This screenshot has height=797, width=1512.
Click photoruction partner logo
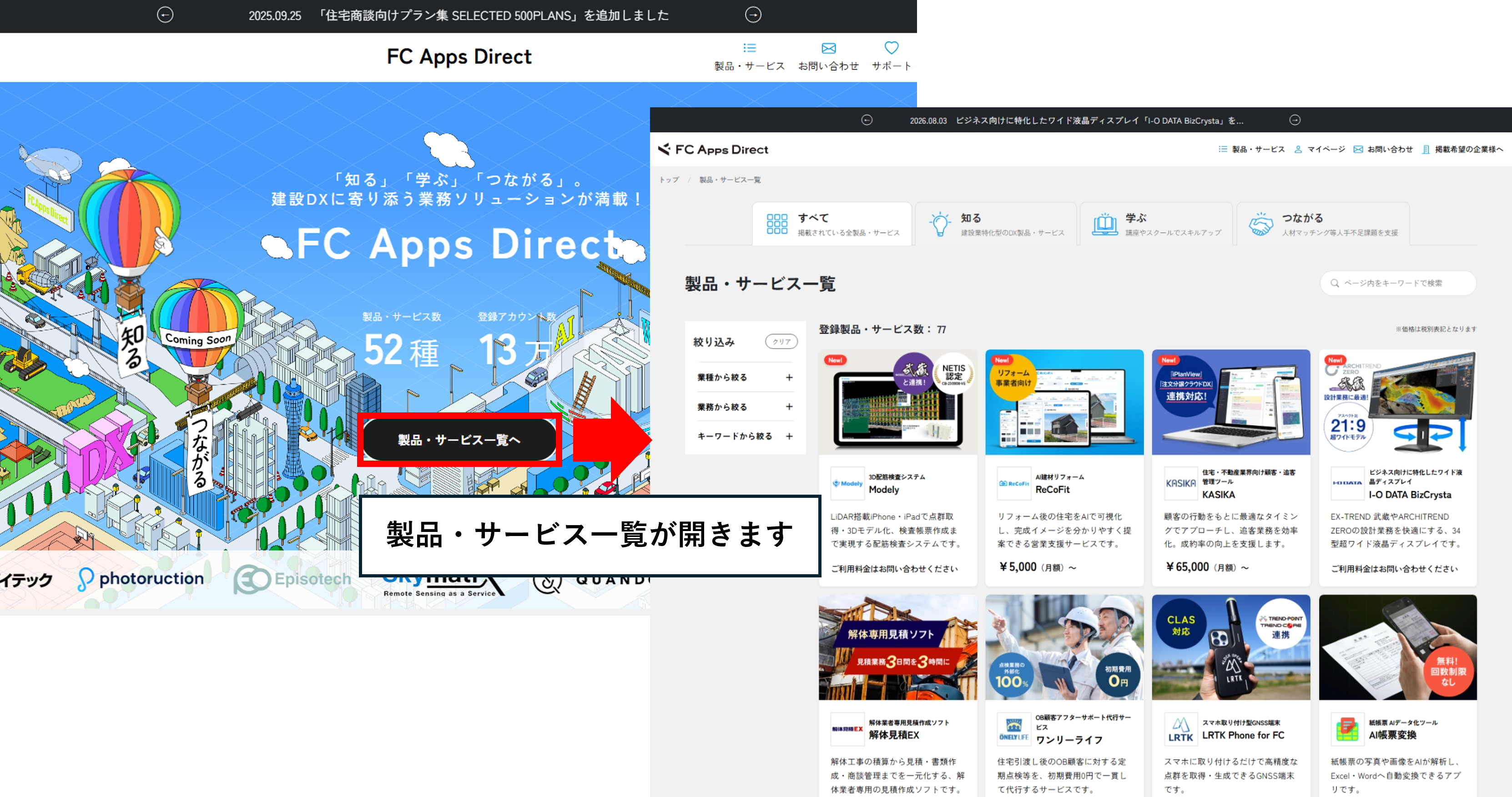pyautogui.click(x=141, y=579)
